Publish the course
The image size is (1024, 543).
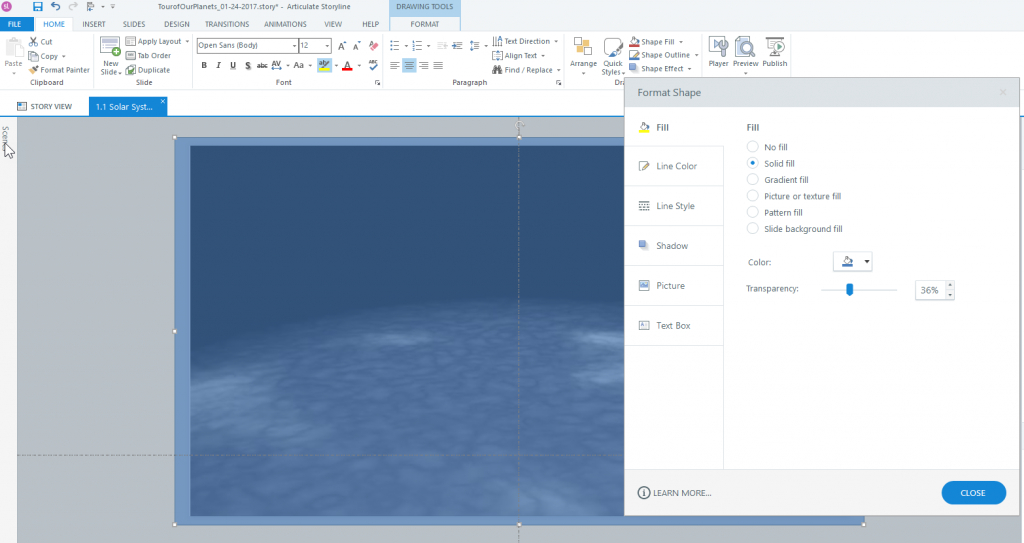775,52
